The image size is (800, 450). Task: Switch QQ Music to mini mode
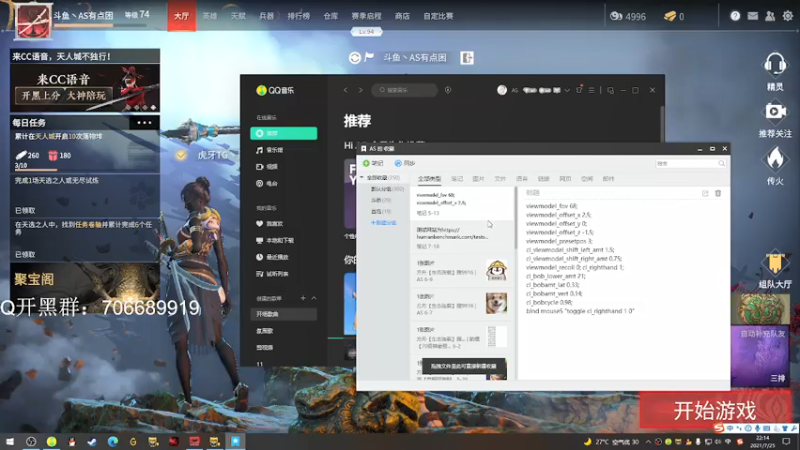pyautogui.click(x=610, y=90)
